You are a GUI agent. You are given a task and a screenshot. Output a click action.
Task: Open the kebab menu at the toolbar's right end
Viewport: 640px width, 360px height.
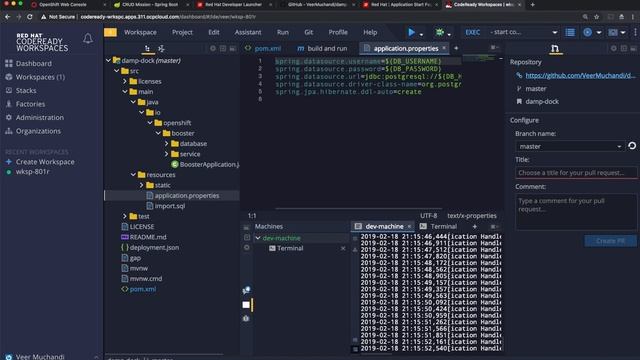[635, 32]
